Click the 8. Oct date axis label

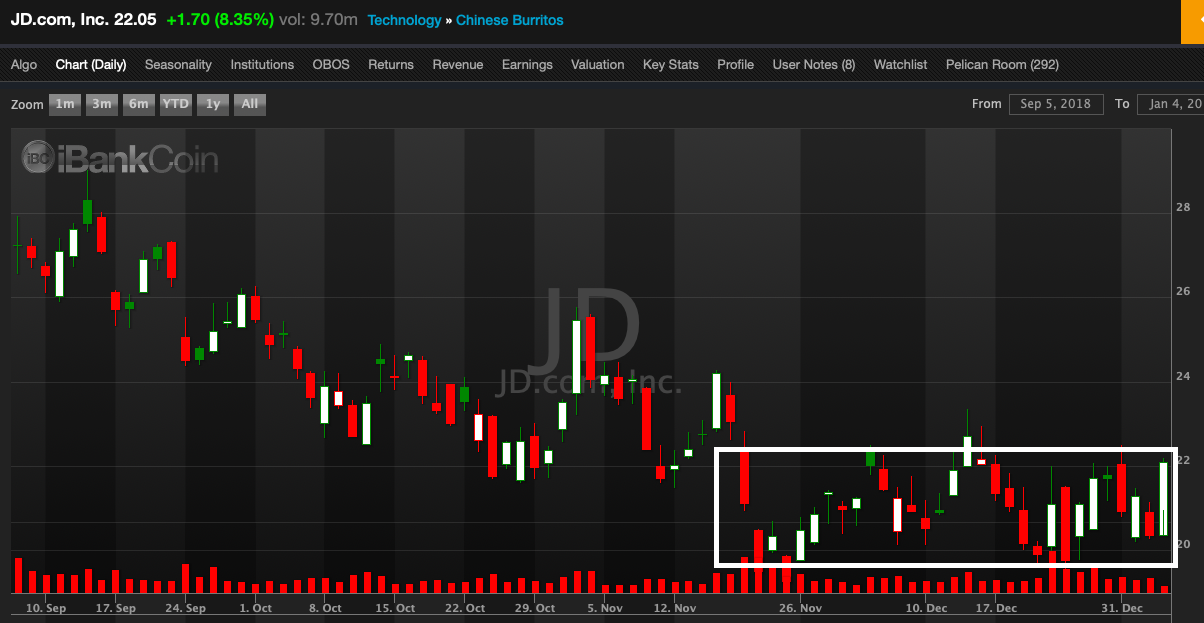[x=326, y=608]
